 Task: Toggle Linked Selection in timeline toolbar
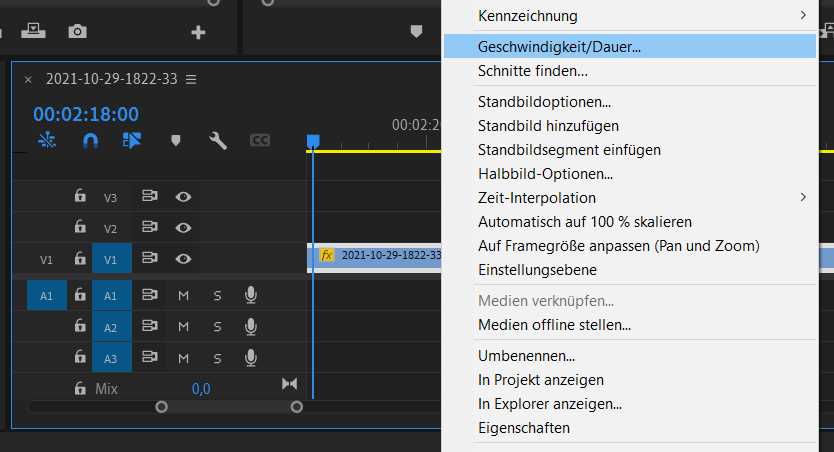(132, 141)
